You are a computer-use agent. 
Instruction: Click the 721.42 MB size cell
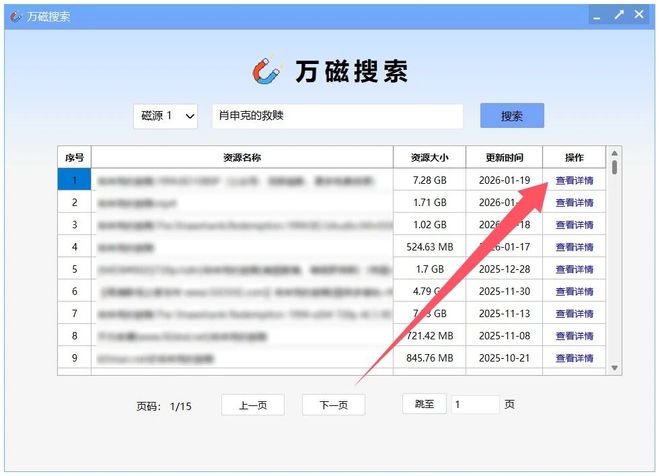pyautogui.click(x=429, y=336)
